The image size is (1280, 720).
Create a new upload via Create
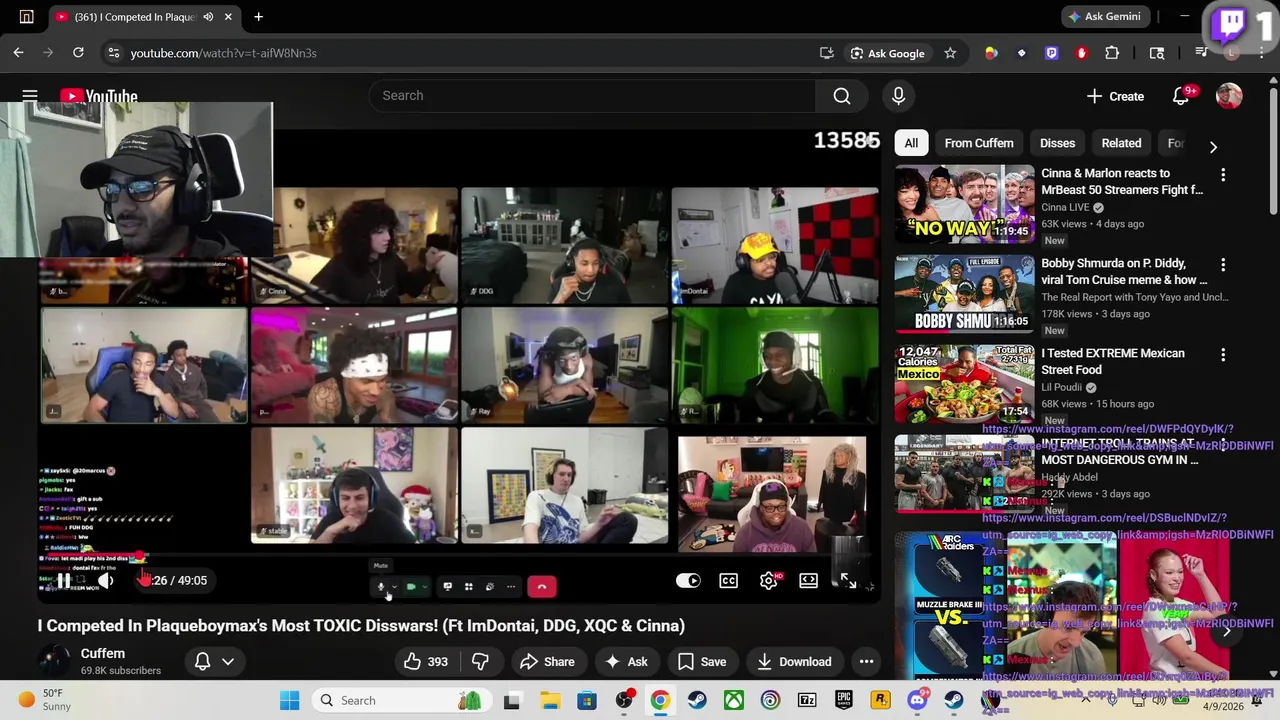(x=1115, y=96)
